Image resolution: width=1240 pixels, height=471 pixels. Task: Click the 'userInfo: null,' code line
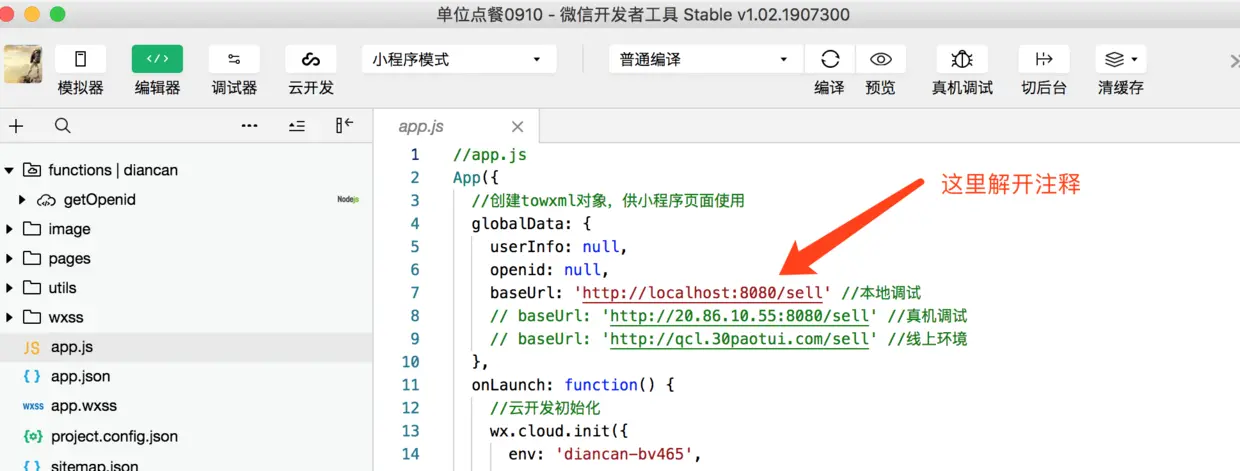tap(559, 247)
